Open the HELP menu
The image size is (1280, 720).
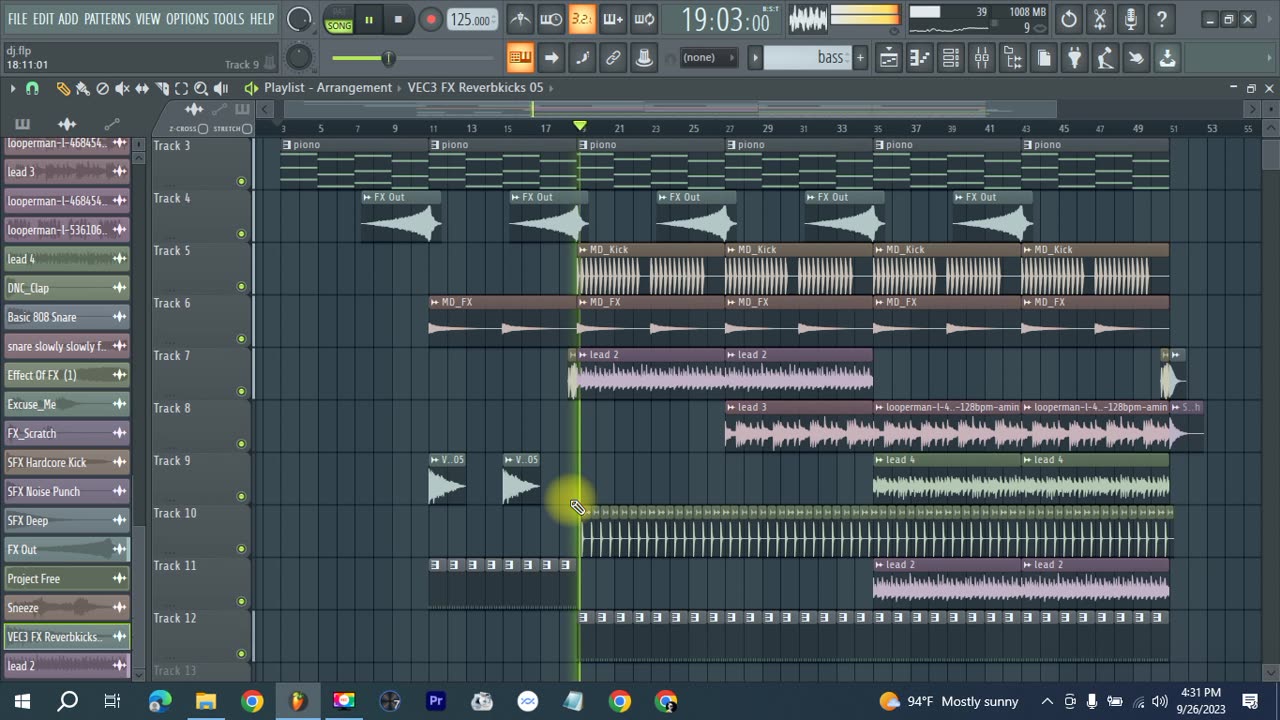pos(262,19)
